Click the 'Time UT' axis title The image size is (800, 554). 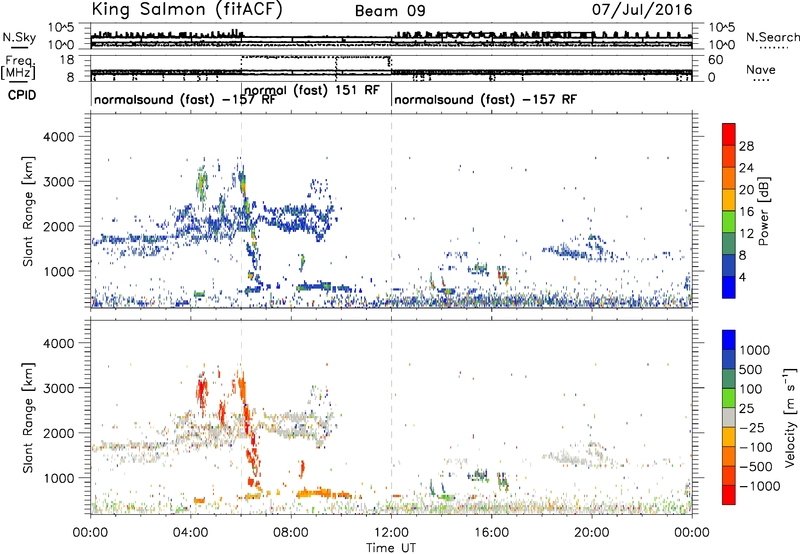click(x=391, y=548)
